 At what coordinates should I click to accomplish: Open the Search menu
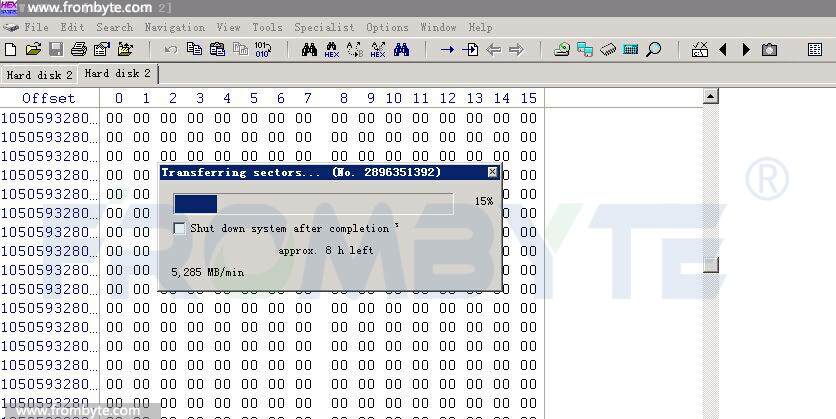pyautogui.click(x=114, y=27)
